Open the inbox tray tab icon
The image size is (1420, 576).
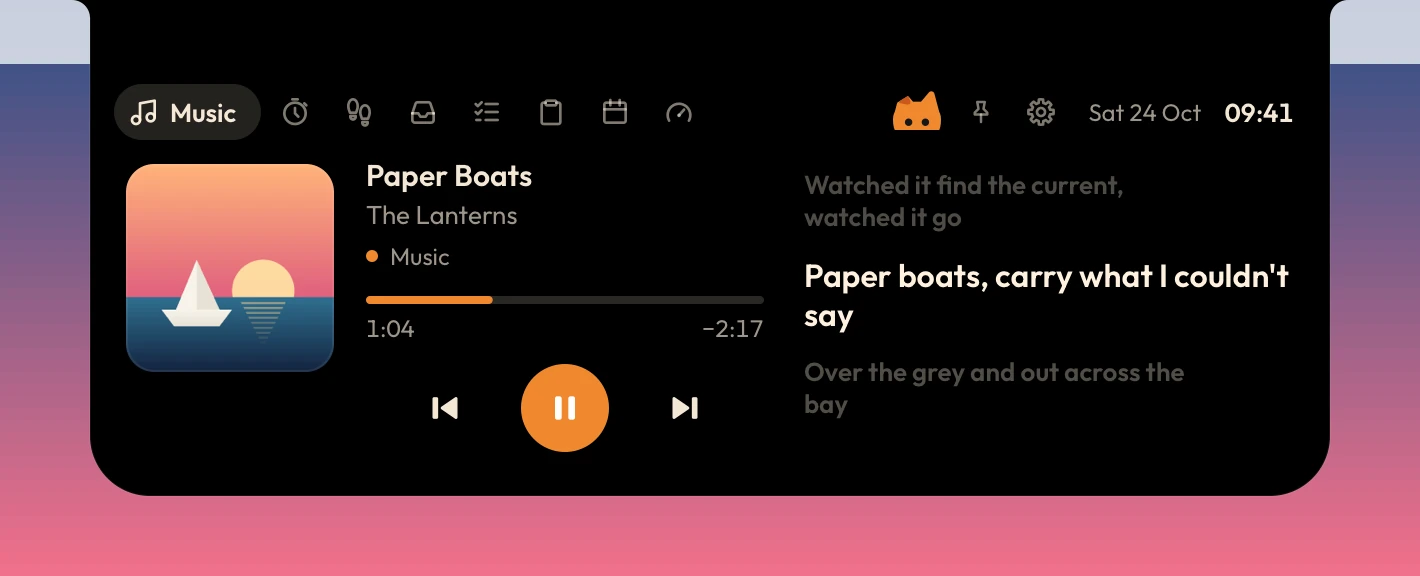423,112
